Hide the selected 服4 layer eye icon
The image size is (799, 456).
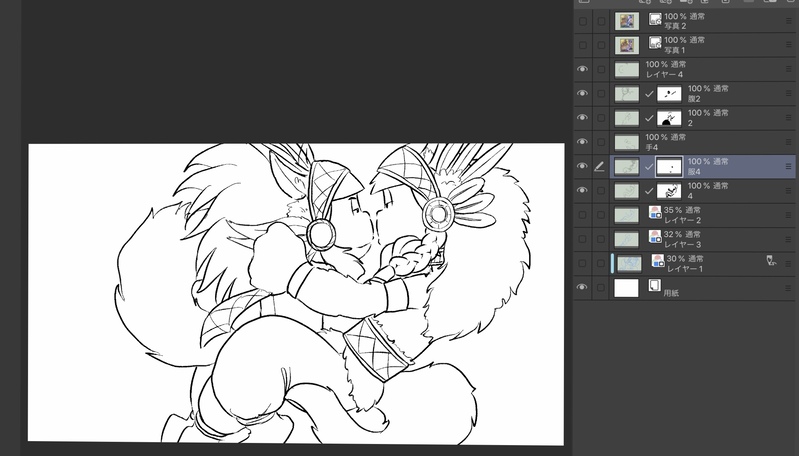point(582,167)
